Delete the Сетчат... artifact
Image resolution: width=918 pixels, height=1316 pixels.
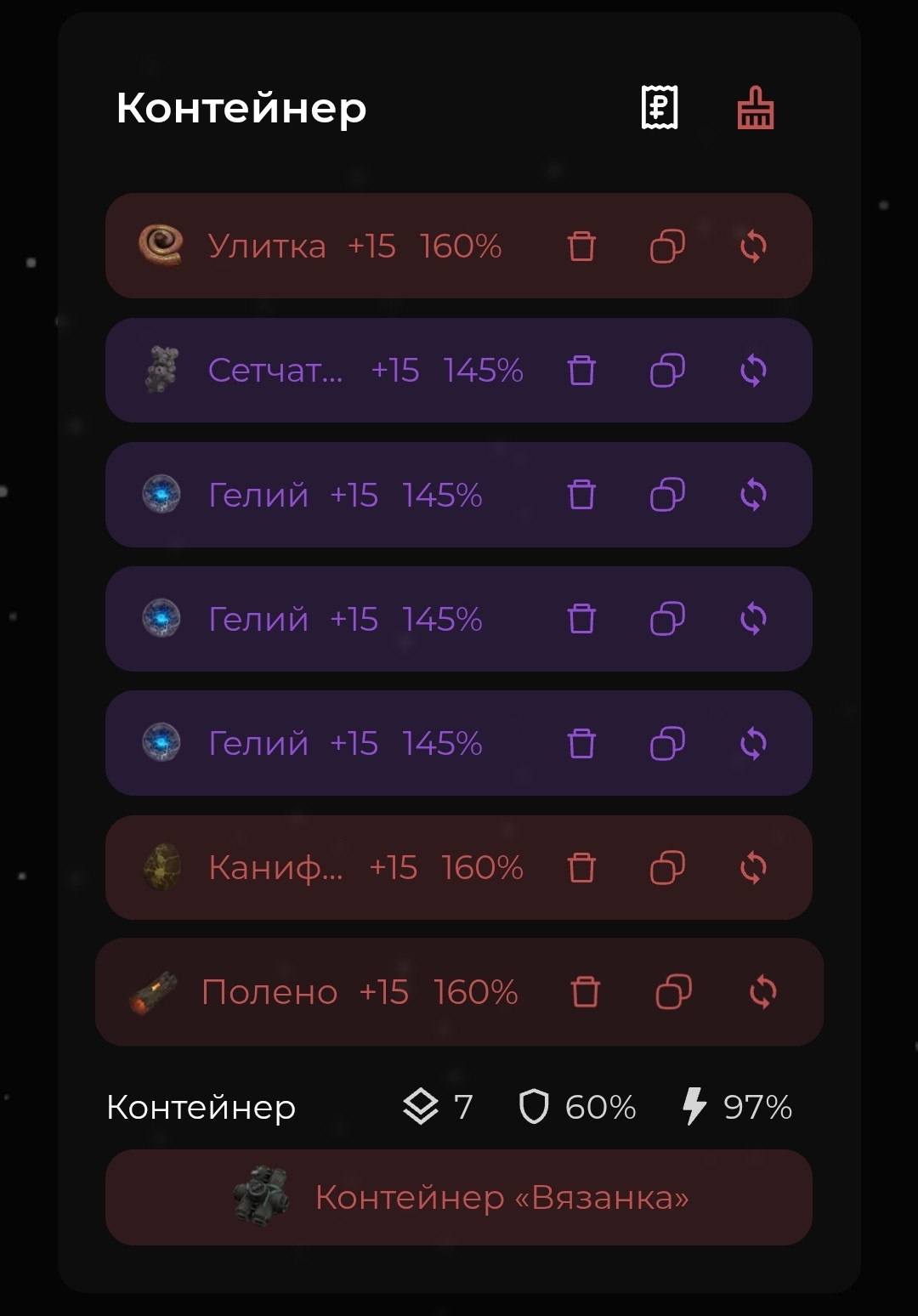click(x=581, y=371)
